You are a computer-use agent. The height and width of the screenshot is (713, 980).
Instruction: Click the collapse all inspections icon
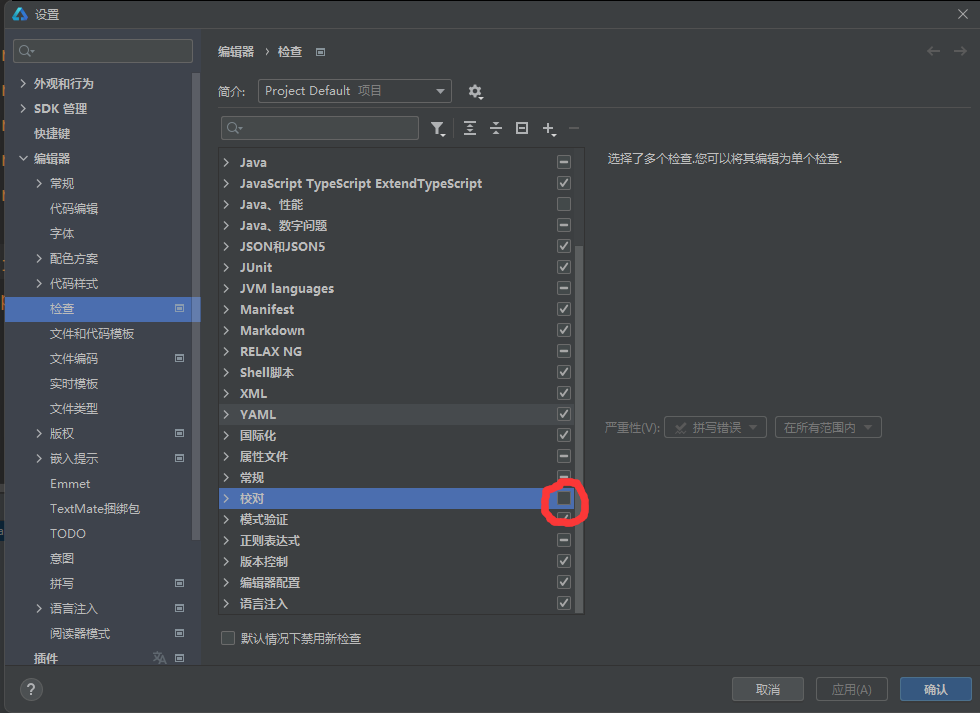(496, 128)
